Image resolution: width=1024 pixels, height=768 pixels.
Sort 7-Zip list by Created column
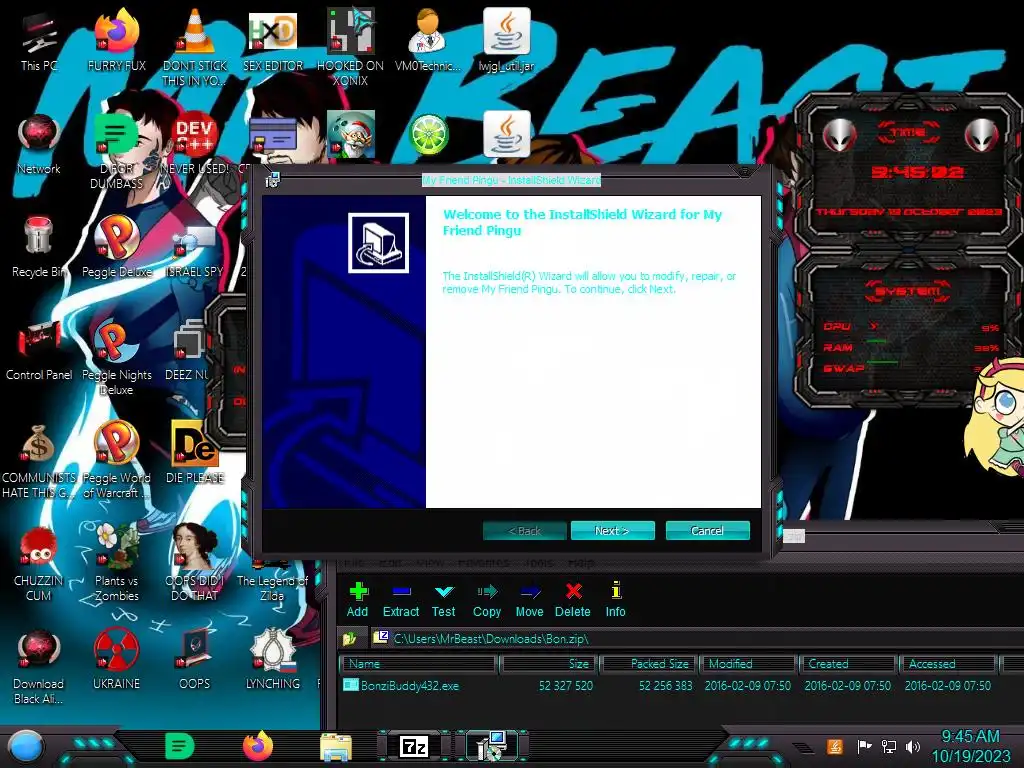click(x=848, y=664)
